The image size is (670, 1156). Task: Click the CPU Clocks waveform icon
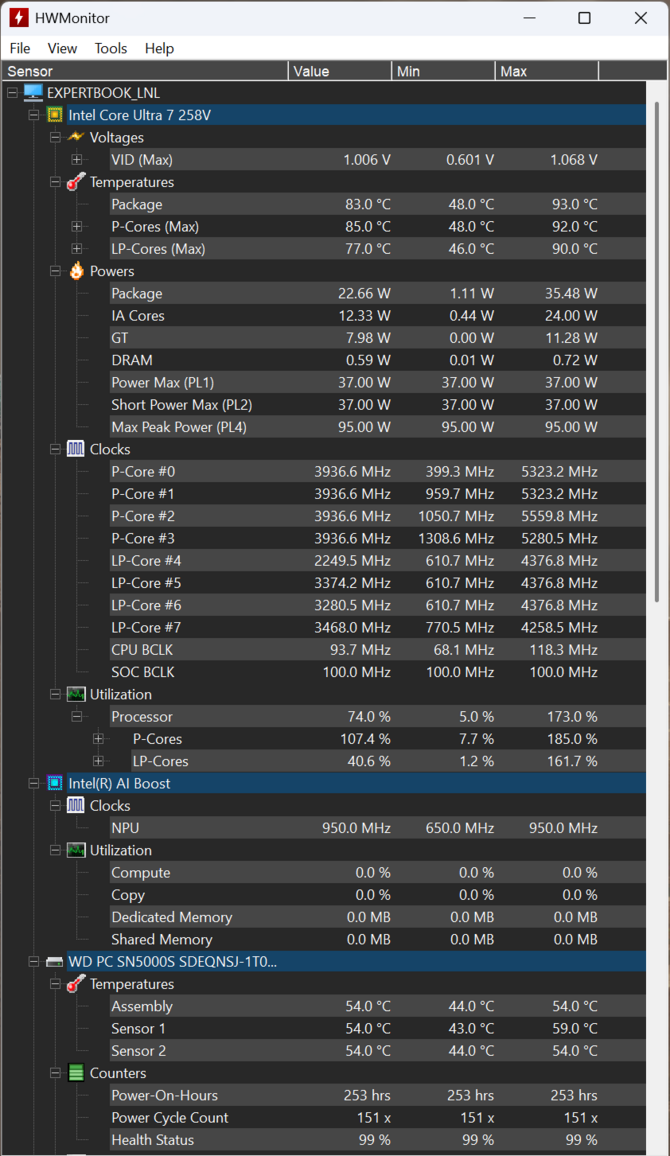[x=76, y=449]
